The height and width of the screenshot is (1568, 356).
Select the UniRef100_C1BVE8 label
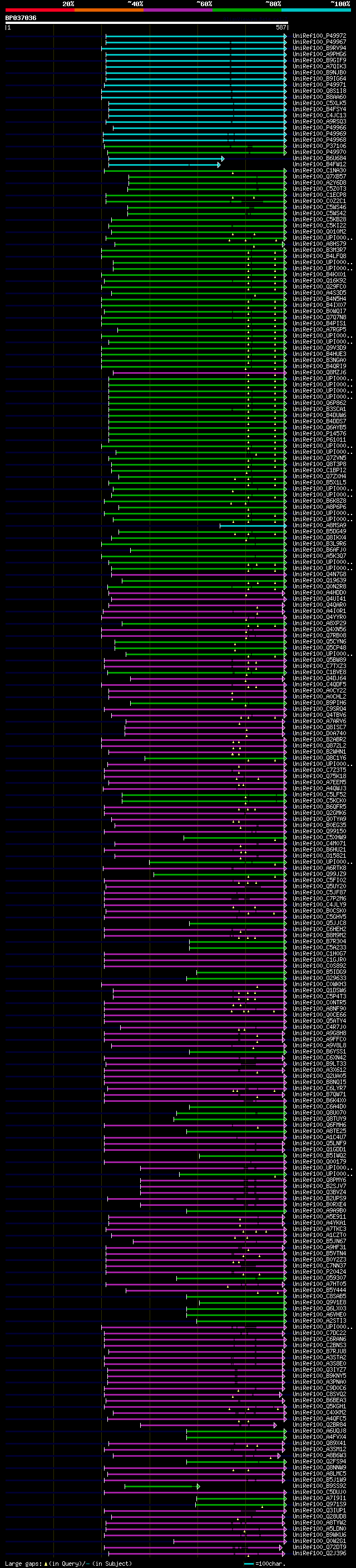(319, 672)
